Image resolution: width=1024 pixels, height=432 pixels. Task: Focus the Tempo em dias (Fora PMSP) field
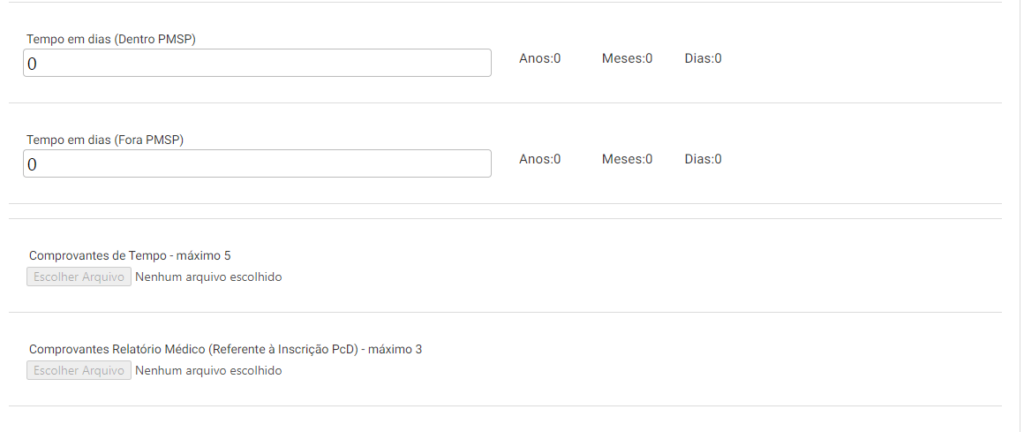point(257,164)
